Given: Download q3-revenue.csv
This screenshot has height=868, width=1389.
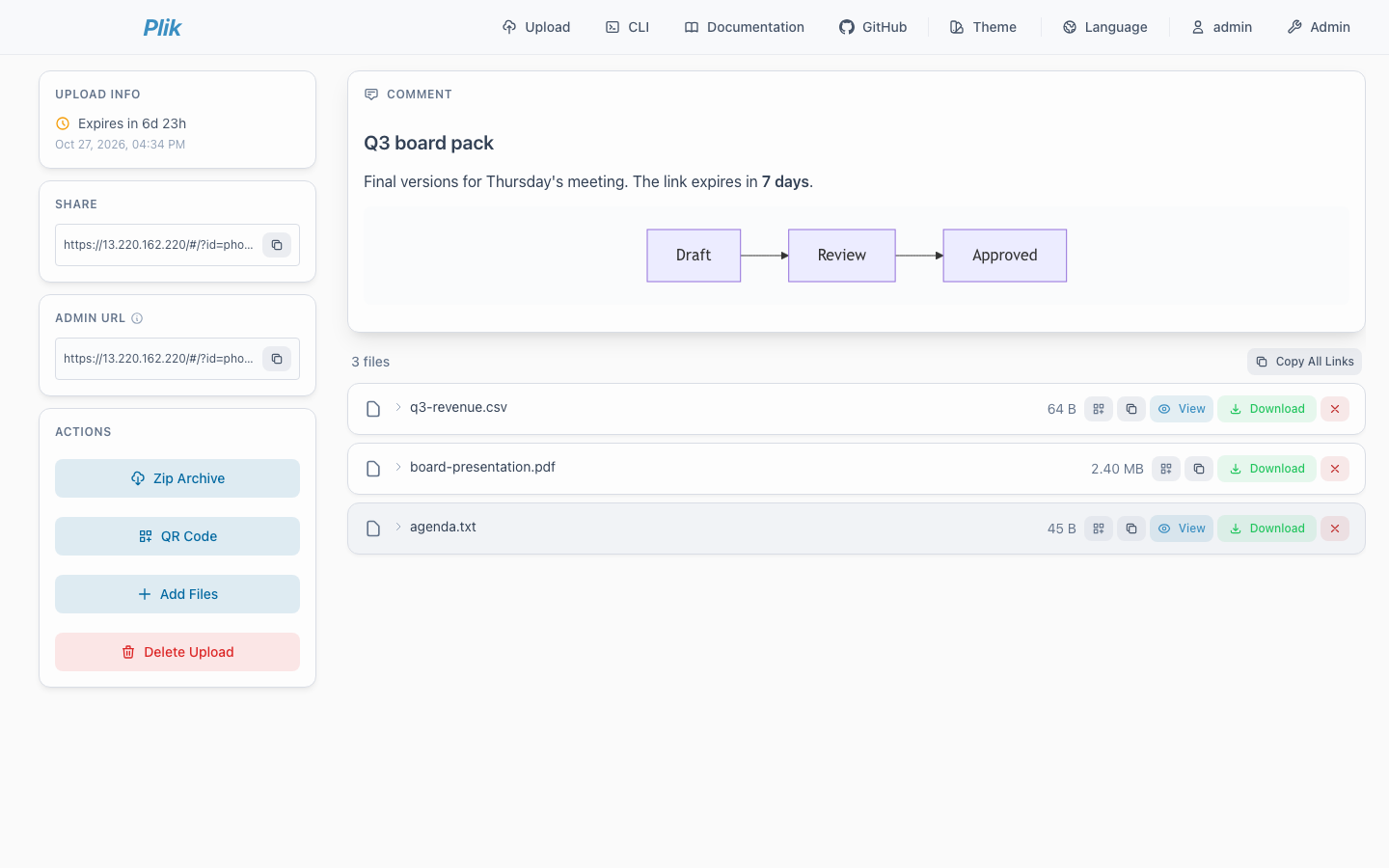Looking at the screenshot, I should (1266, 409).
